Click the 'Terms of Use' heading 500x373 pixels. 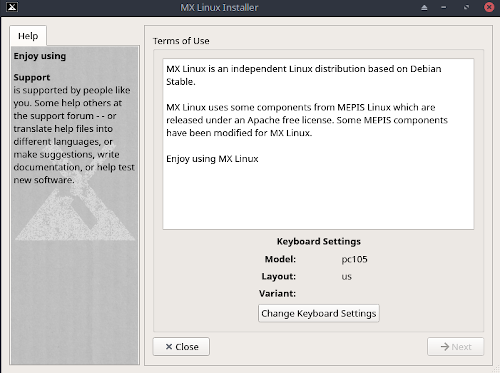point(181,41)
